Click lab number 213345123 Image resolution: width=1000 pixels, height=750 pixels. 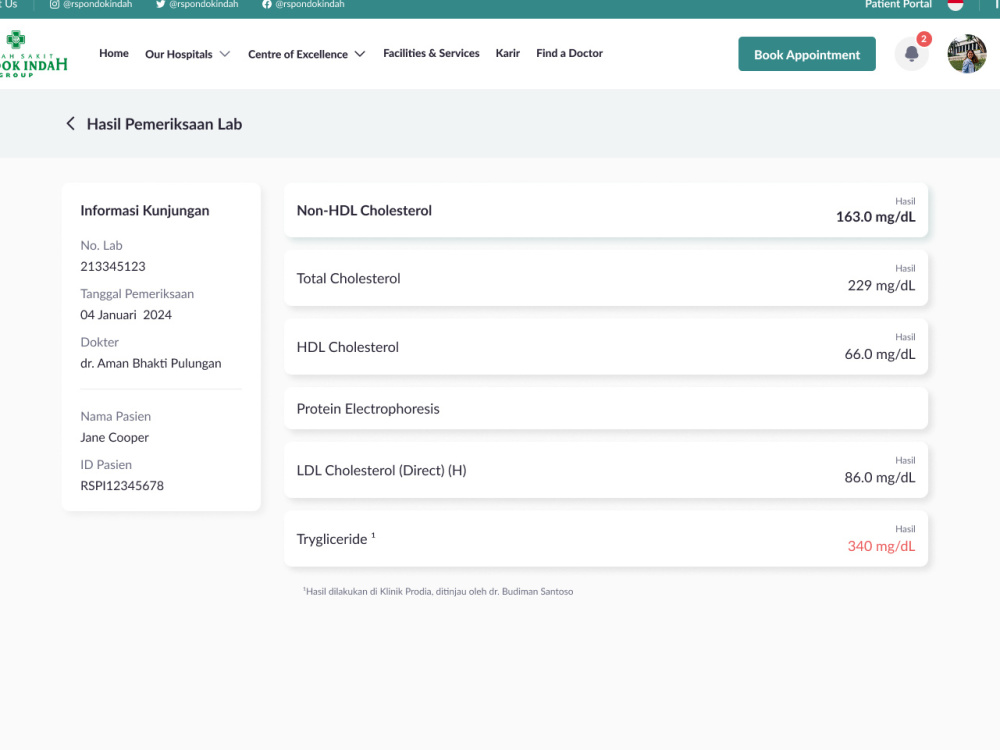(113, 267)
